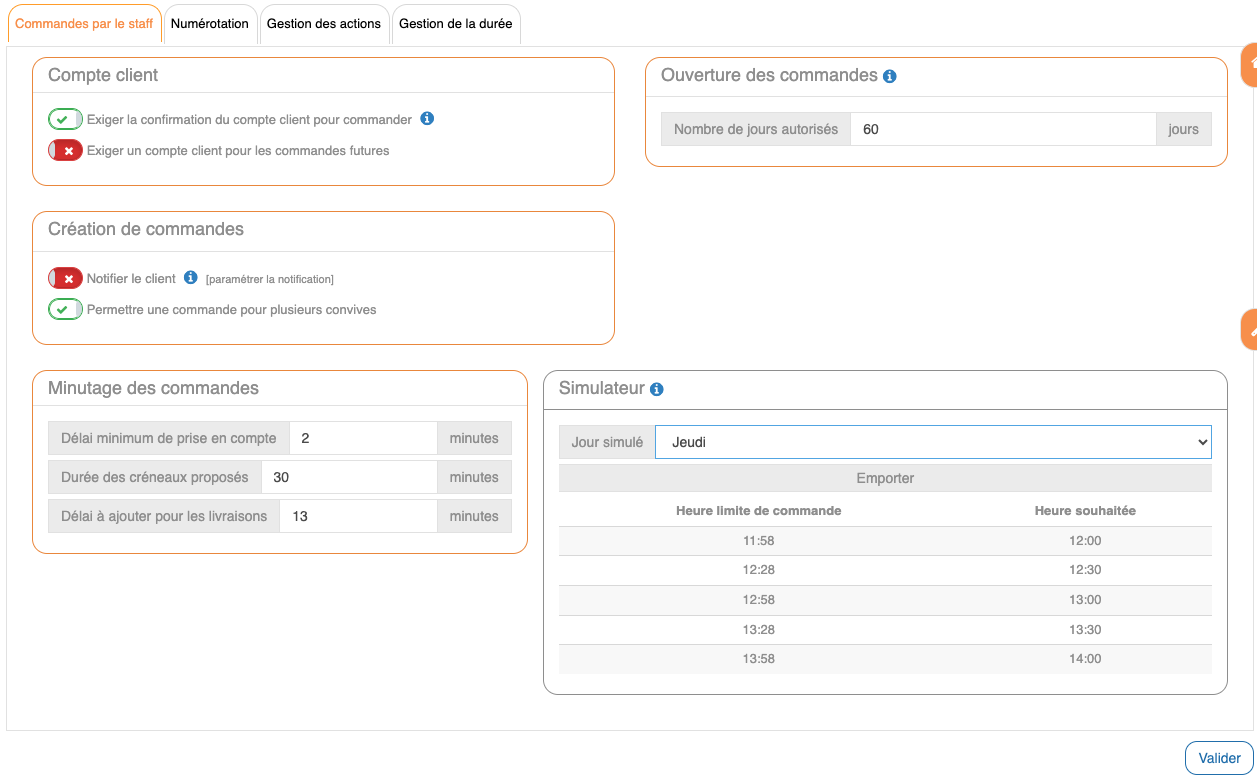Click the orange home side button
Screen dimensions: 1257x781
pyautogui.click(x=1249, y=64)
